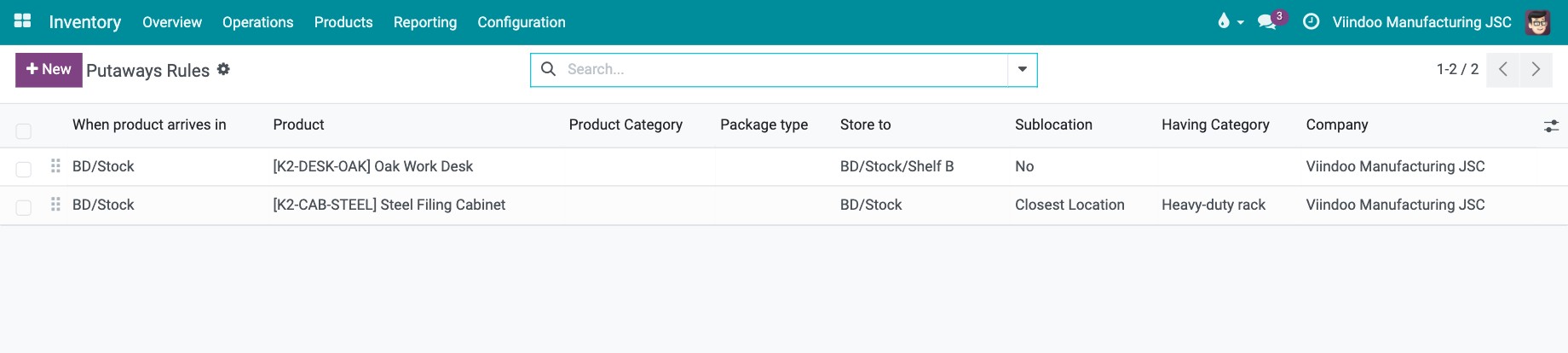Sort by Having Category column header
Screen dimensions: 1568x353
pyautogui.click(x=1215, y=124)
